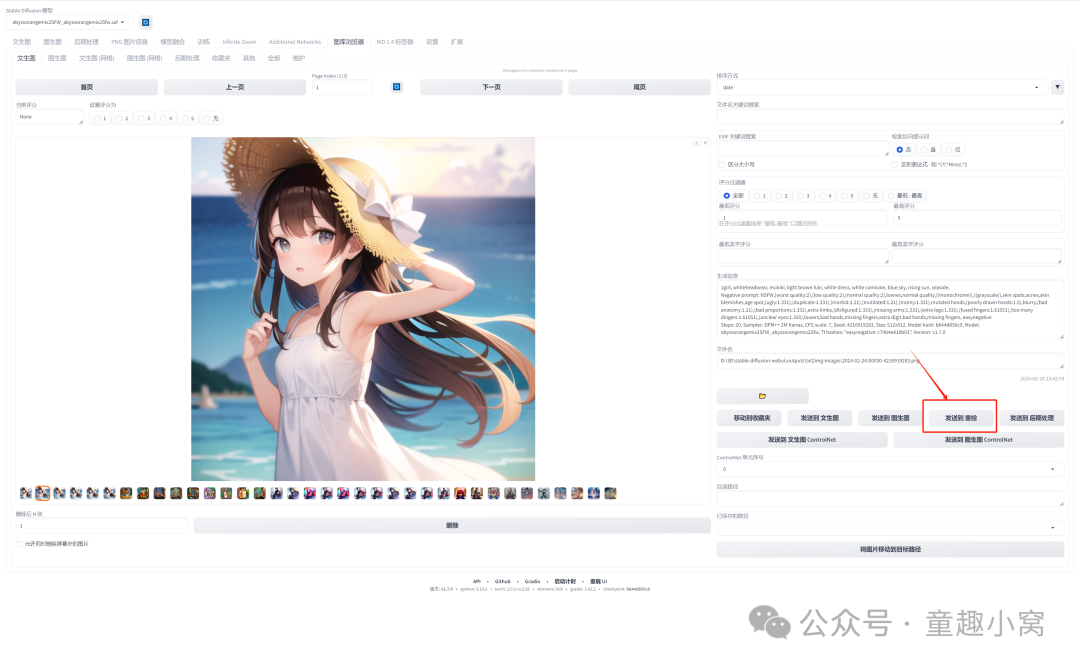Open the 排序方式 date dropdown

coord(882,88)
